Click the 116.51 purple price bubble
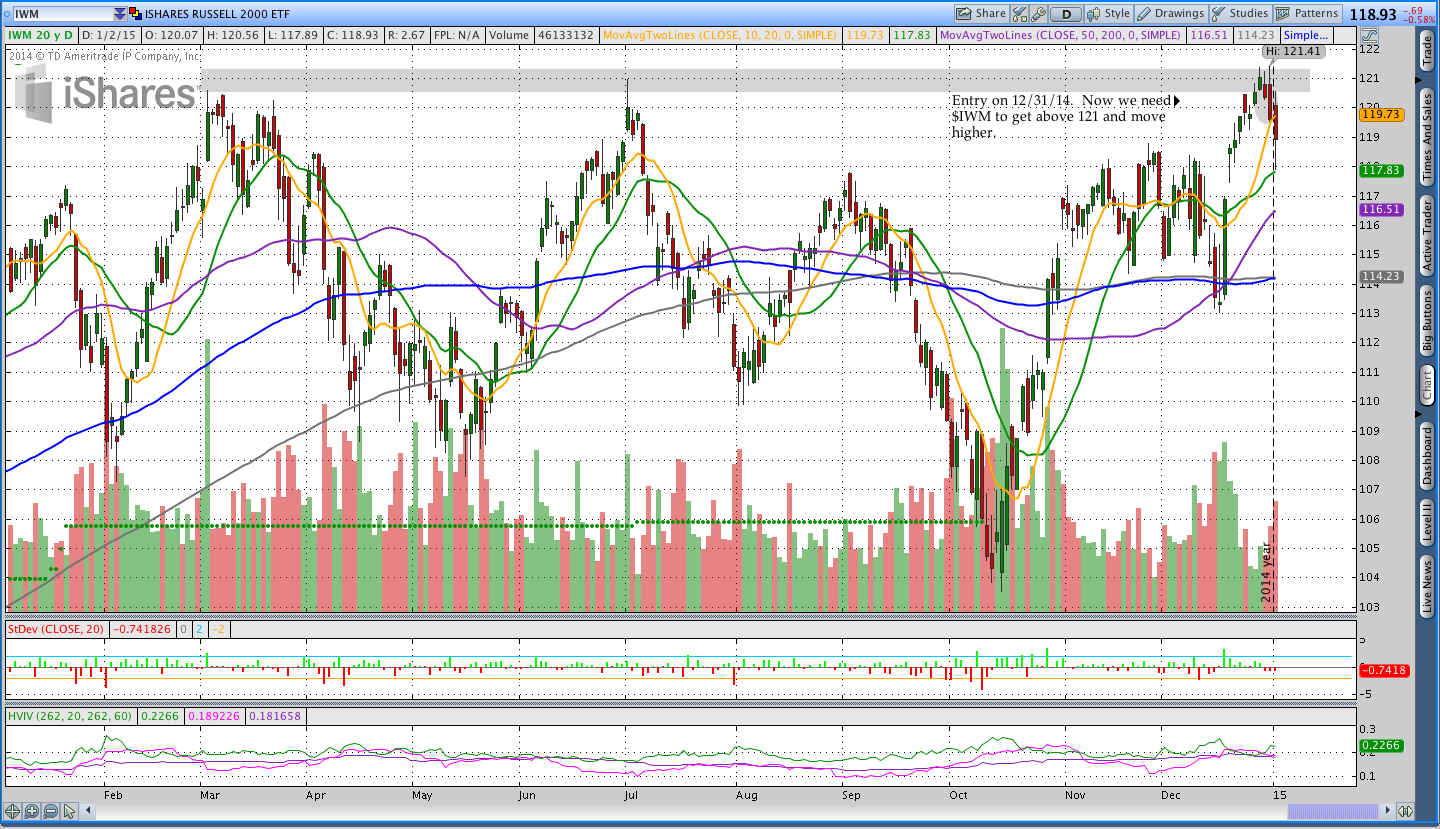 click(1379, 210)
